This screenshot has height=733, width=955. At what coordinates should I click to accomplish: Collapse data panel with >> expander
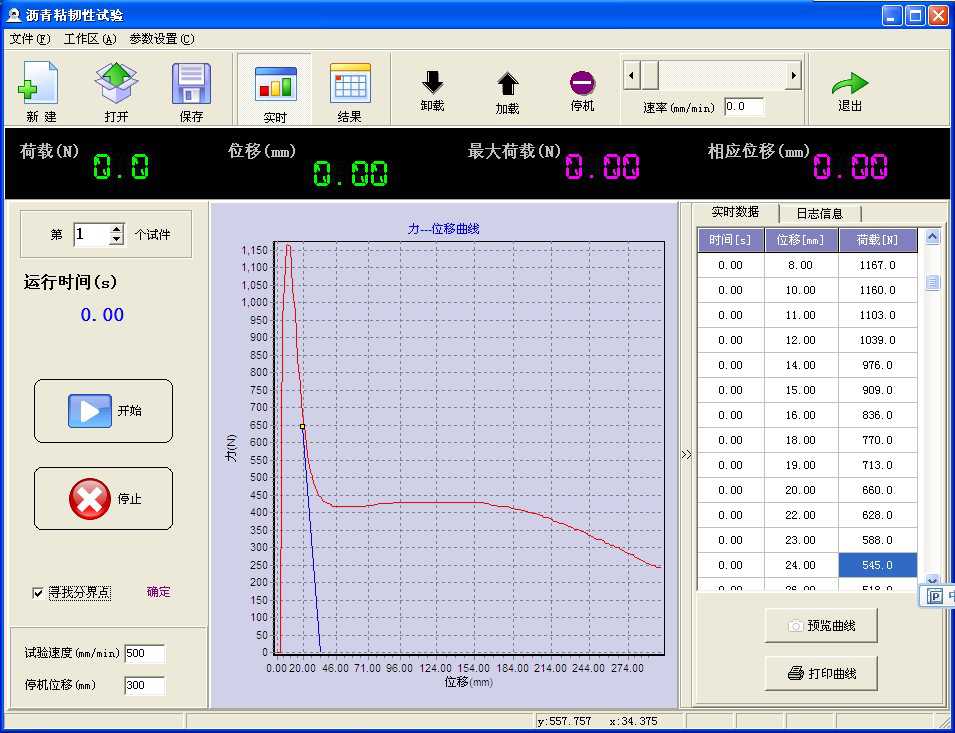(x=686, y=454)
